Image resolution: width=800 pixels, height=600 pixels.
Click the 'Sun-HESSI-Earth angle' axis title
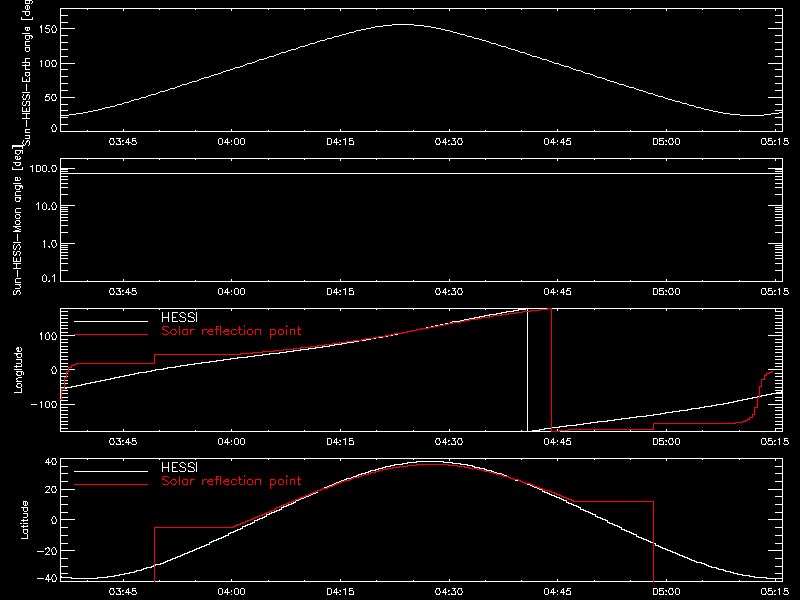click(x=27, y=73)
